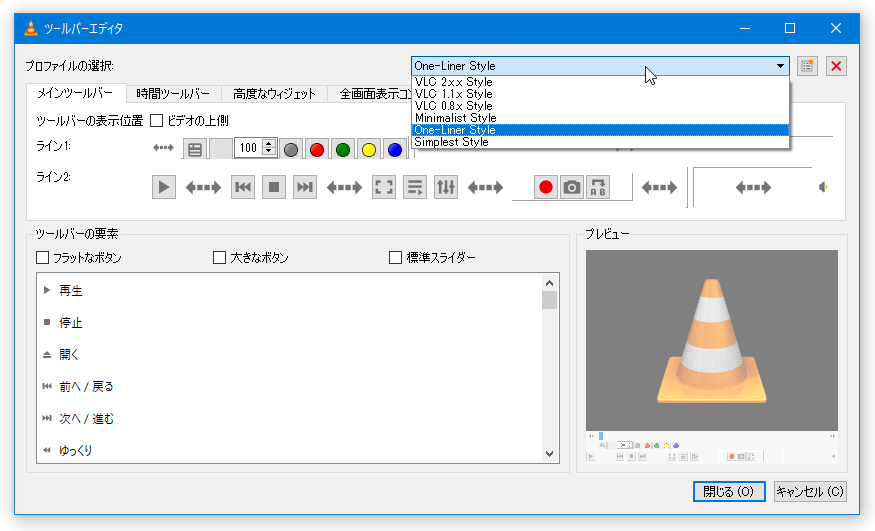Click the Teletext page icon in Line 1
The height and width of the screenshot is (531, 875).
(x=195, y=149)
